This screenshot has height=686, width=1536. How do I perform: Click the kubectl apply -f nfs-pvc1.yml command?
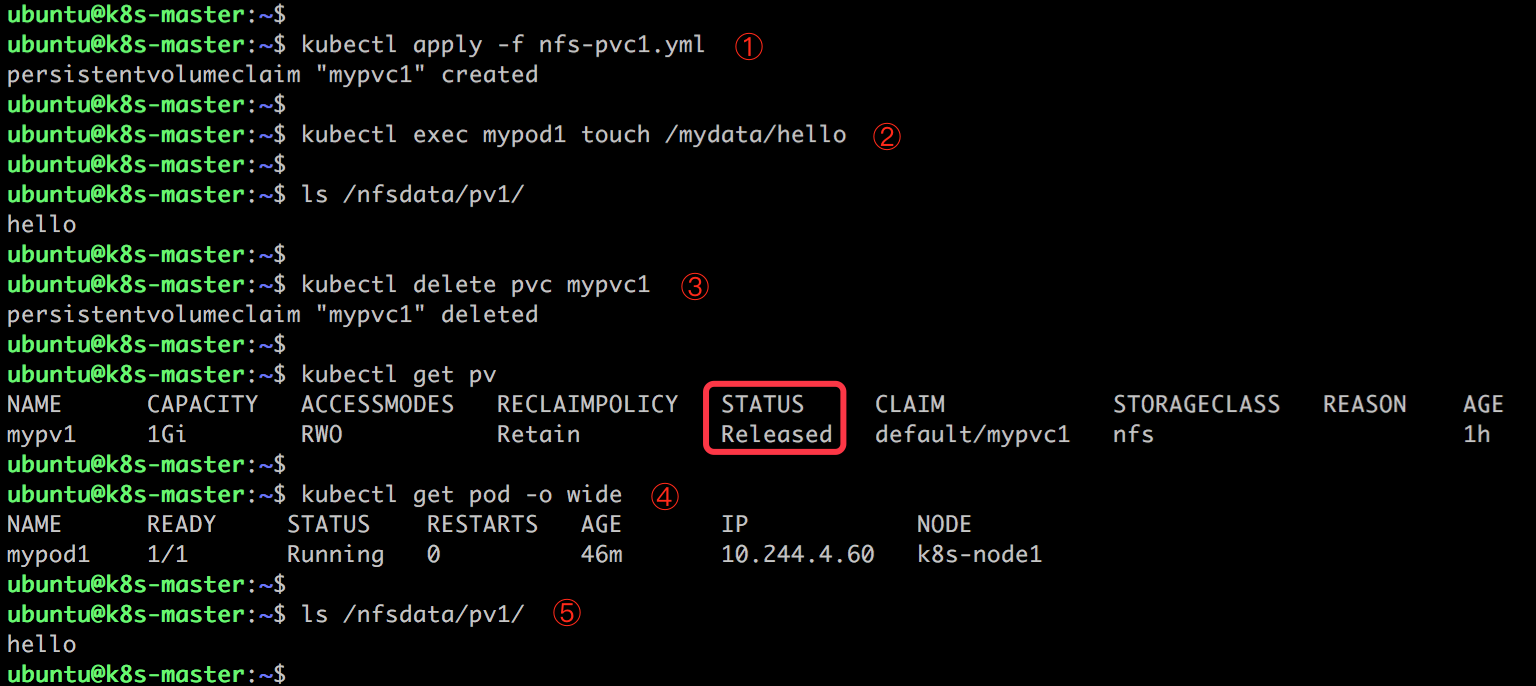pos(503,44)
